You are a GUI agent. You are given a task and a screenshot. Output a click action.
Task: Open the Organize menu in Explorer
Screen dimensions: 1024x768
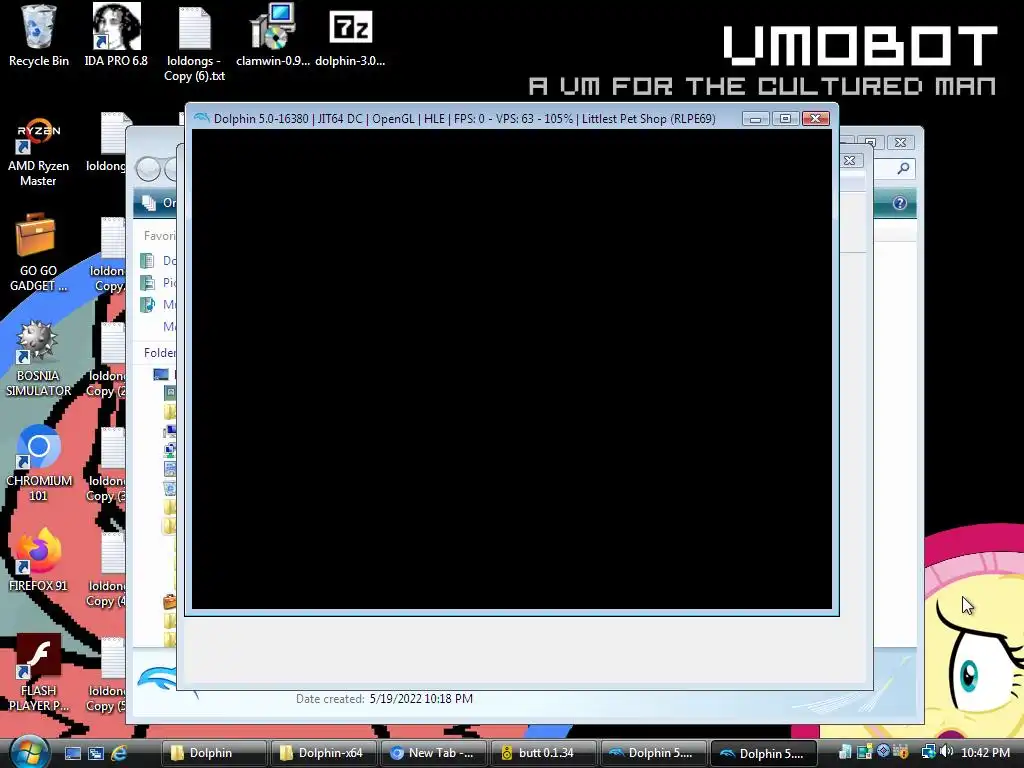pos(160,203)
